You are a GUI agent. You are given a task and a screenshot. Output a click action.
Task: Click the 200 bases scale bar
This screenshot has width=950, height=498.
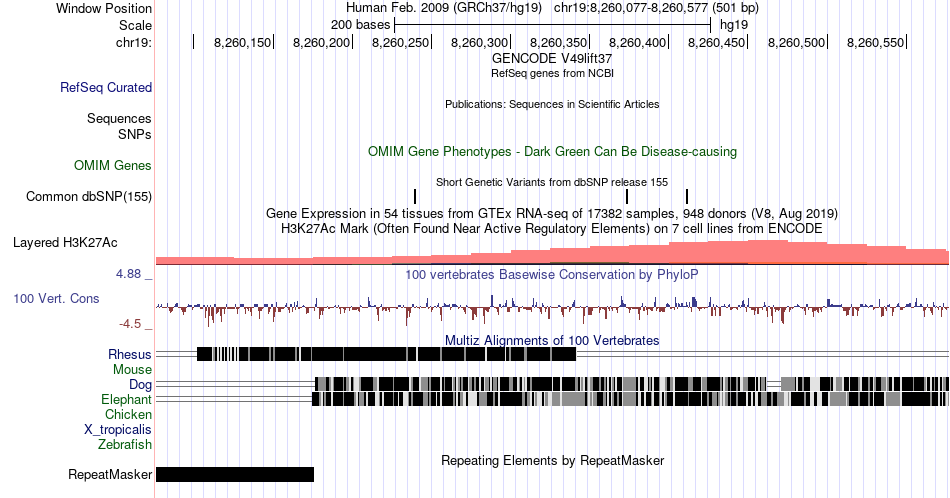[552, 25]
